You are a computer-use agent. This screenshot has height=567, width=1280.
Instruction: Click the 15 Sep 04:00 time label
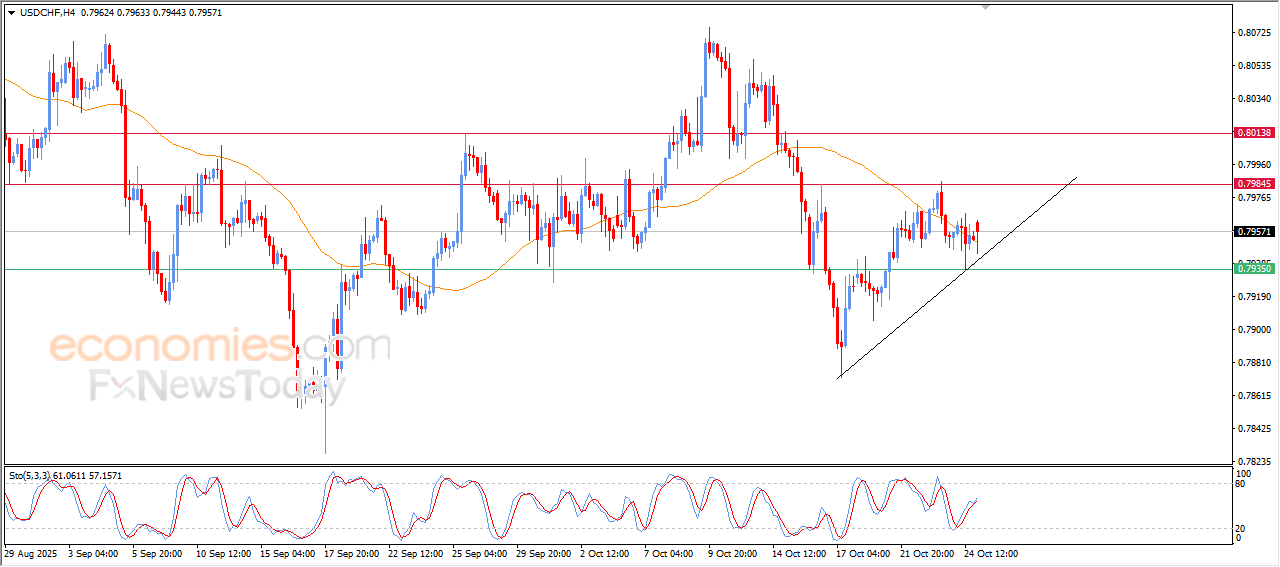(x=288, y=553)
